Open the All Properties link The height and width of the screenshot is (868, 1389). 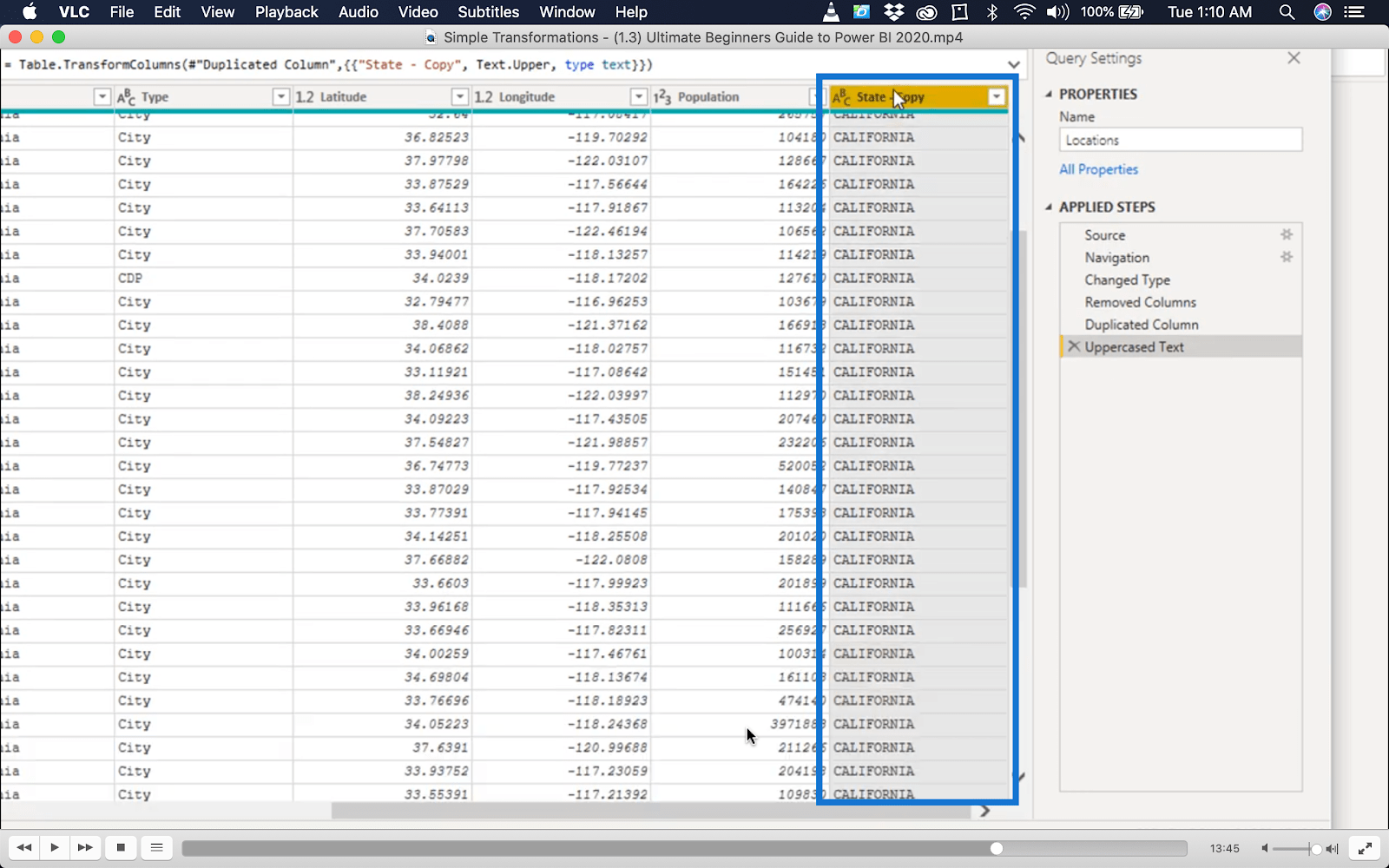click(x=1098, y=169)
